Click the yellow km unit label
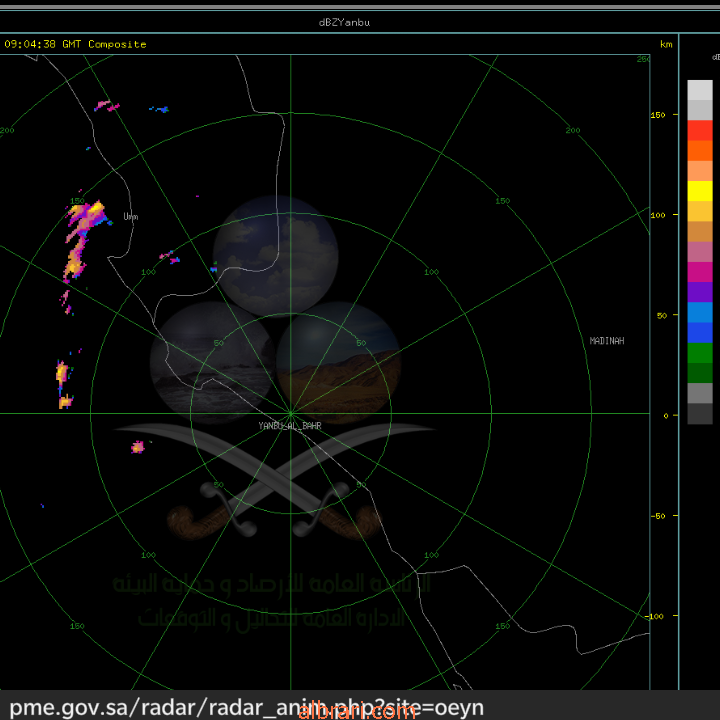The width and height of the screenshot is (720, 720). [666, 44]
